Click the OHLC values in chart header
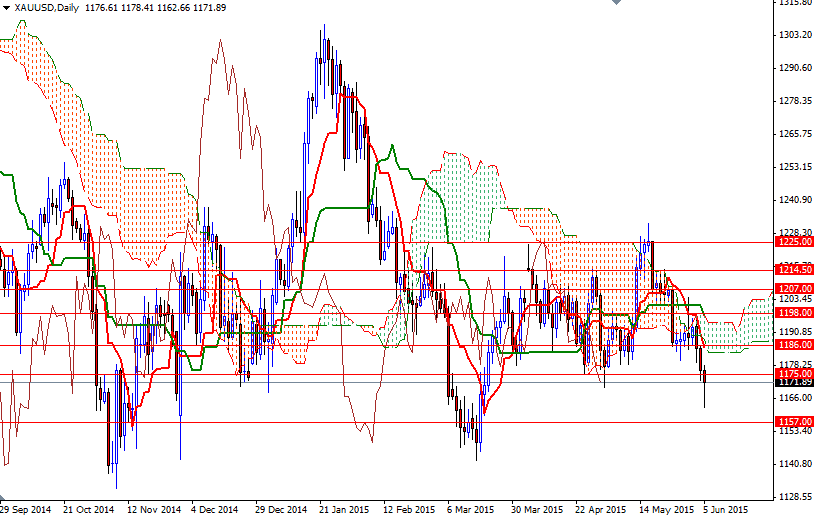 [x=171, y=8]
